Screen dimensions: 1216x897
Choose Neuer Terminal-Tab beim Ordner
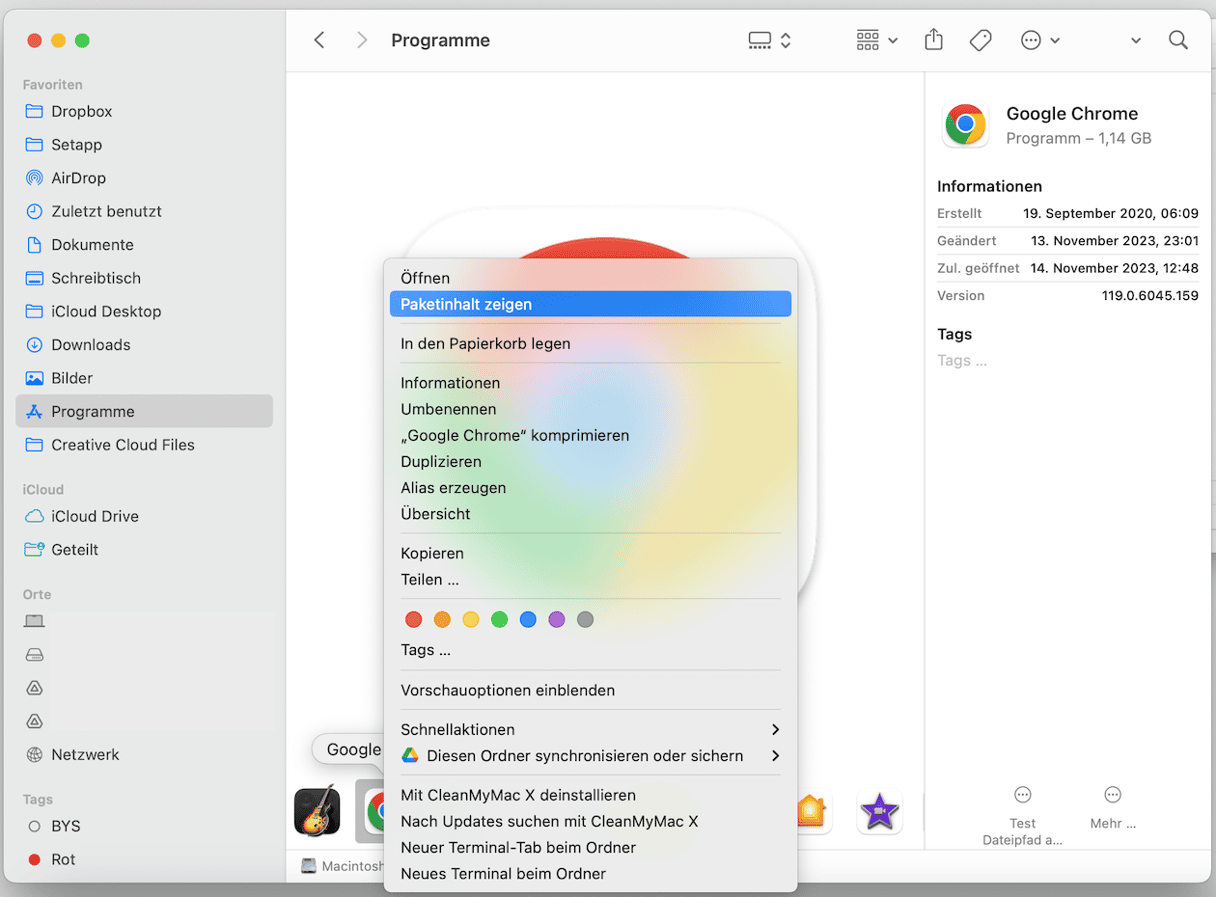pos(590,847)
